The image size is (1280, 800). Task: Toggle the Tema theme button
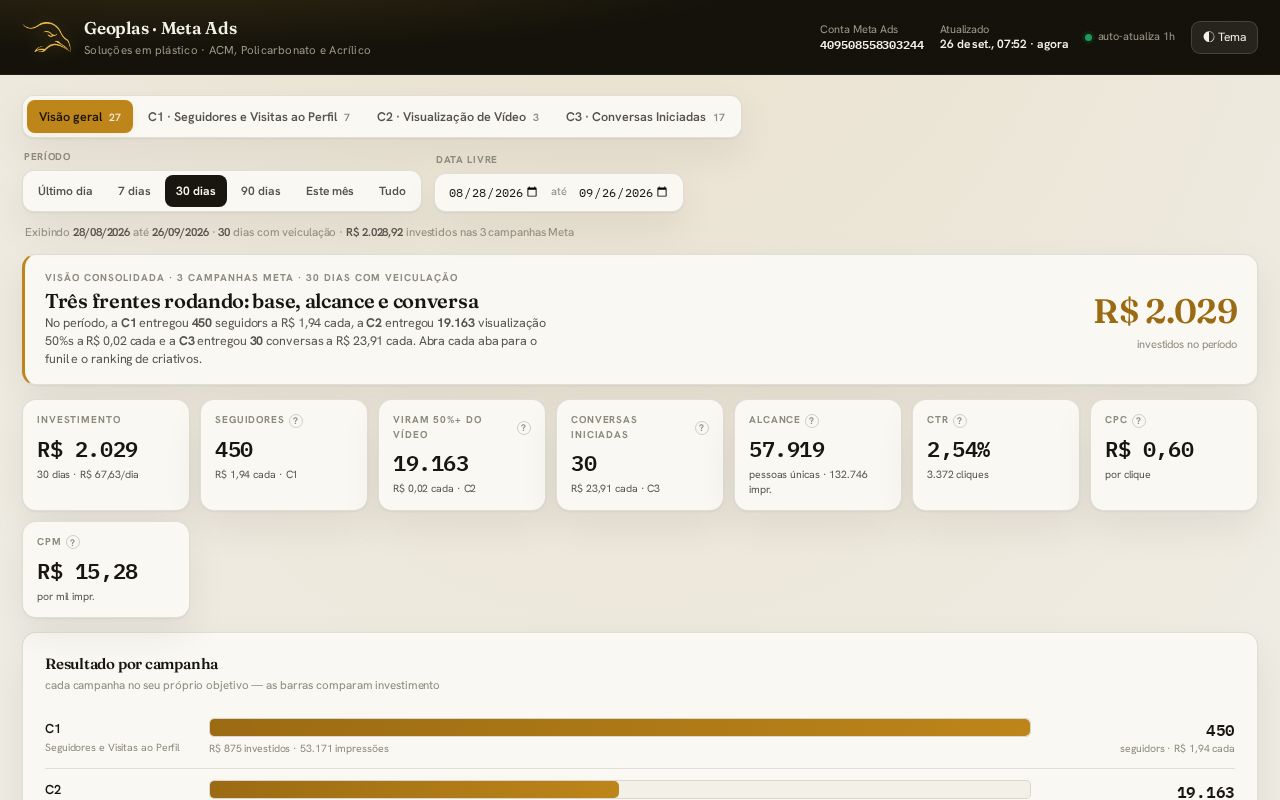pyautogui.click(x=1224, y=37)
